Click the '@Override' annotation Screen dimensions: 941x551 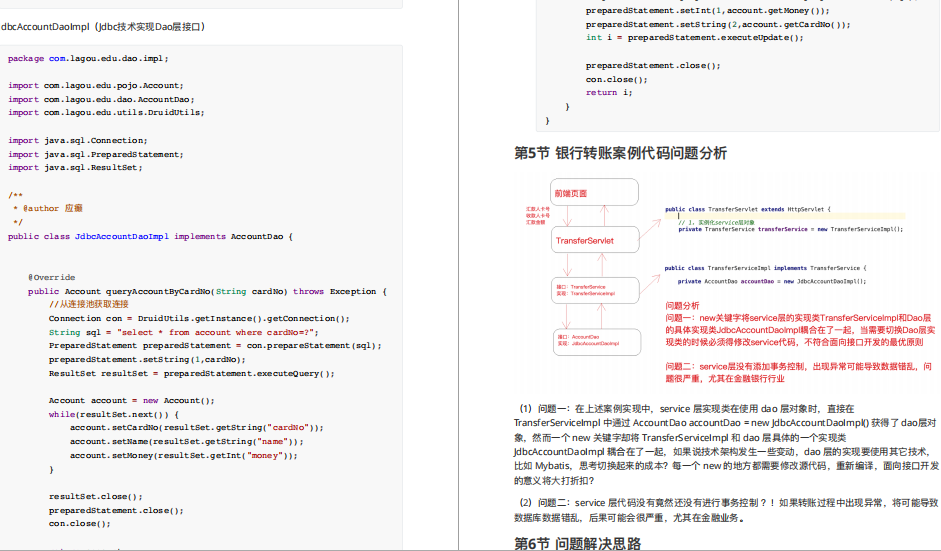(x=52, y=277)
